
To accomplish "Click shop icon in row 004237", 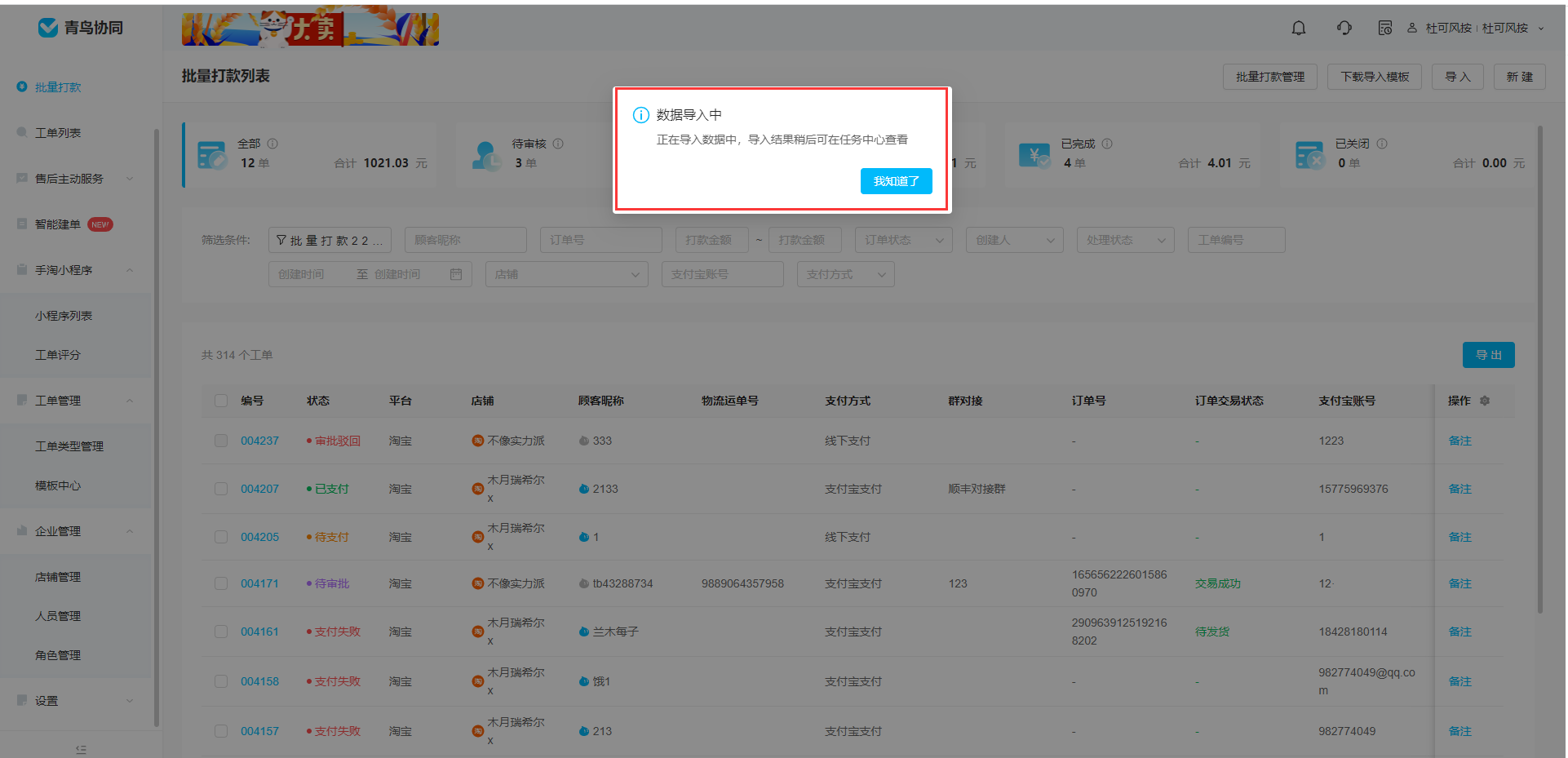I will (x=478, y=441).
